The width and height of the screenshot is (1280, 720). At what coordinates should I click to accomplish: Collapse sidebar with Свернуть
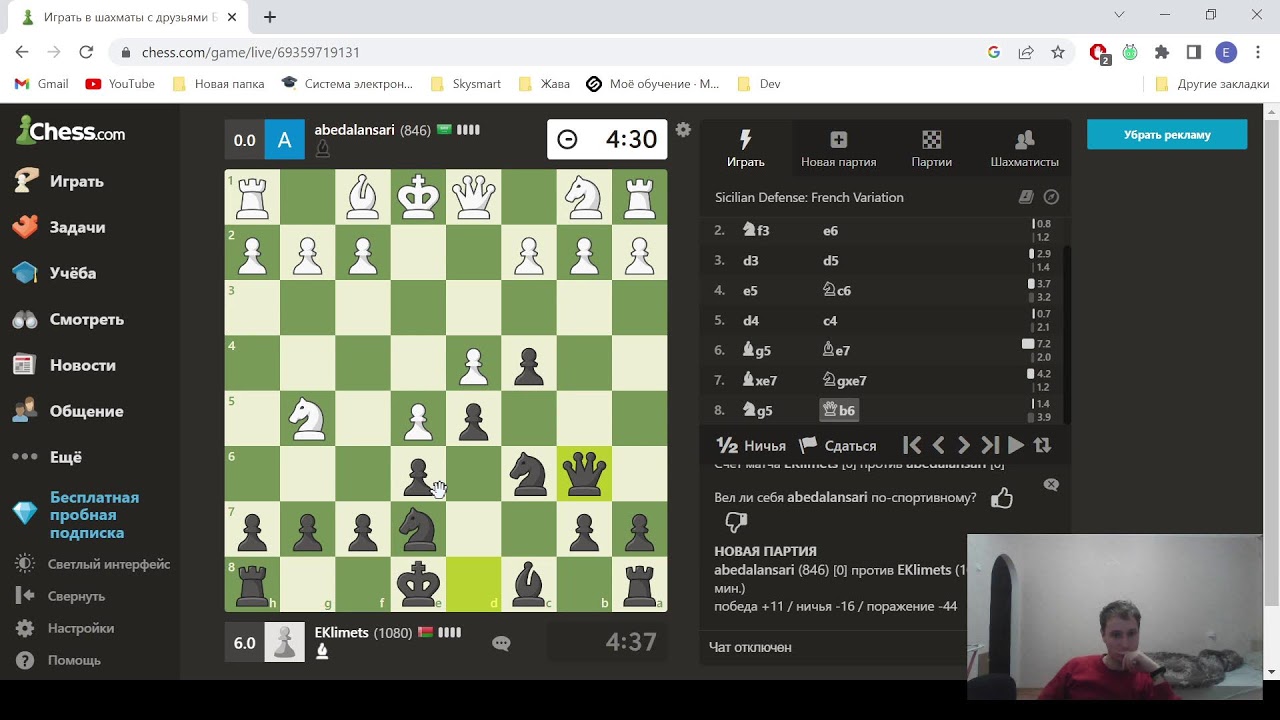(61, 596)
